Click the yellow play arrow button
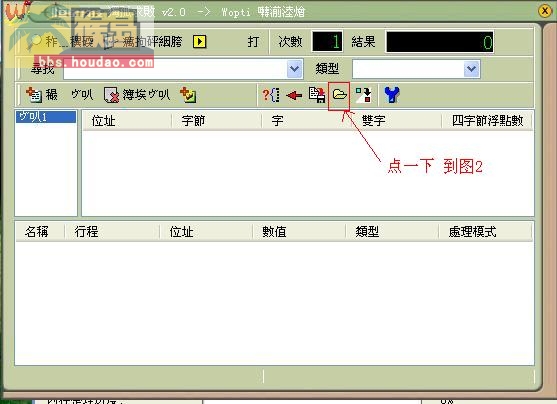 tap(199, 42)
